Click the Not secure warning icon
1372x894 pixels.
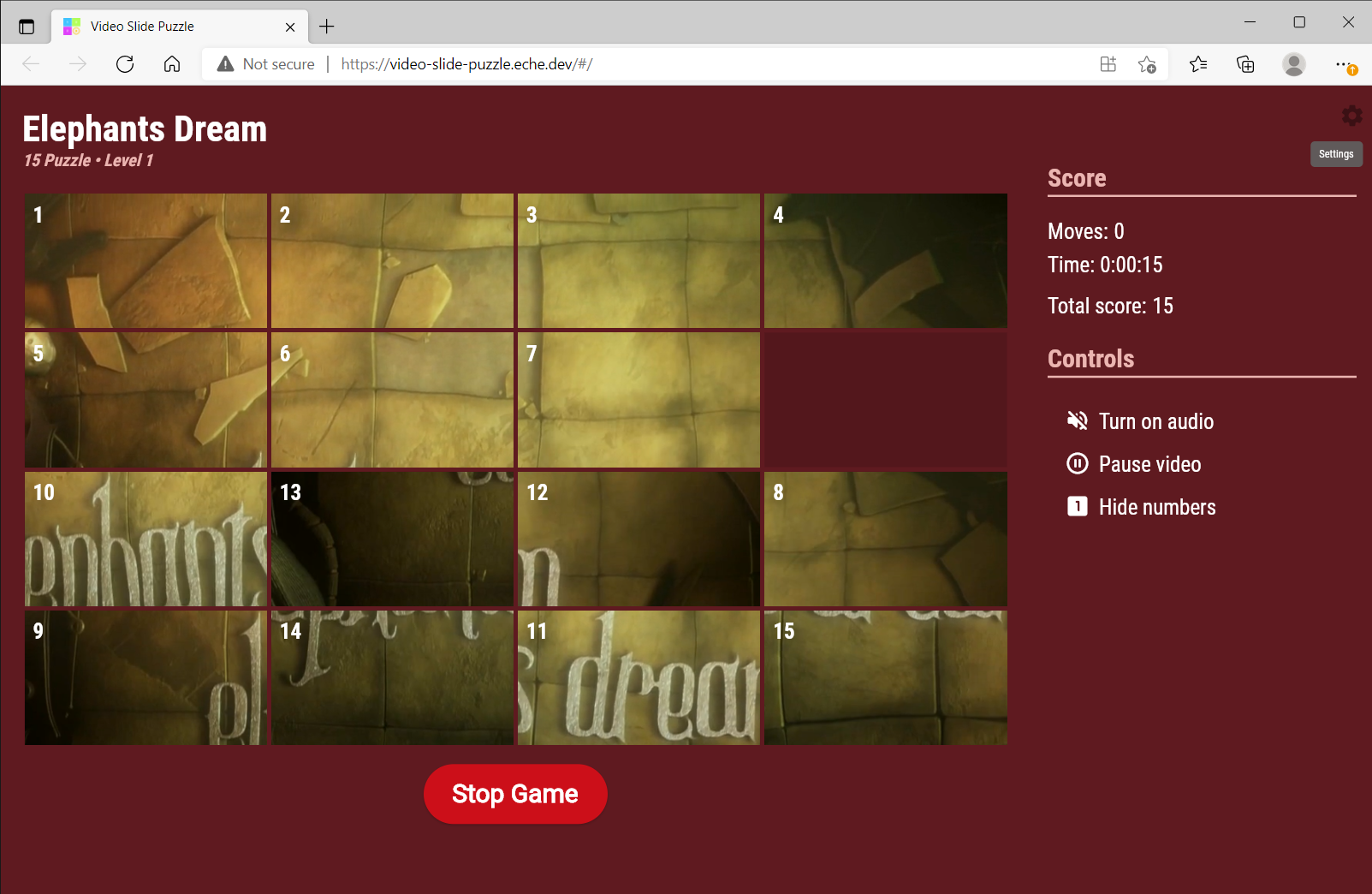pos(225,64)
